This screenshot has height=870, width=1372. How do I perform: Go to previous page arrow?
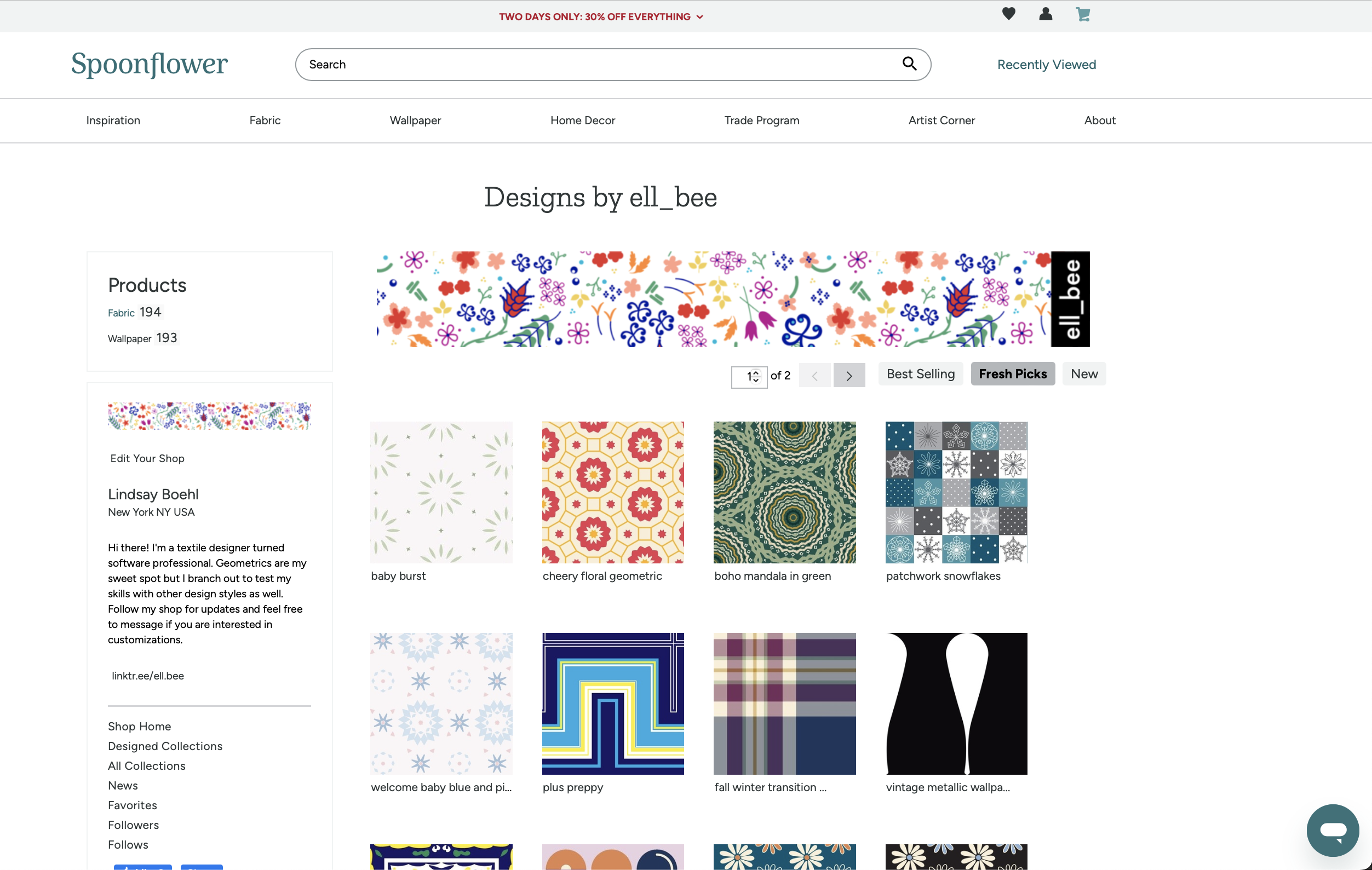coord(815,376)
